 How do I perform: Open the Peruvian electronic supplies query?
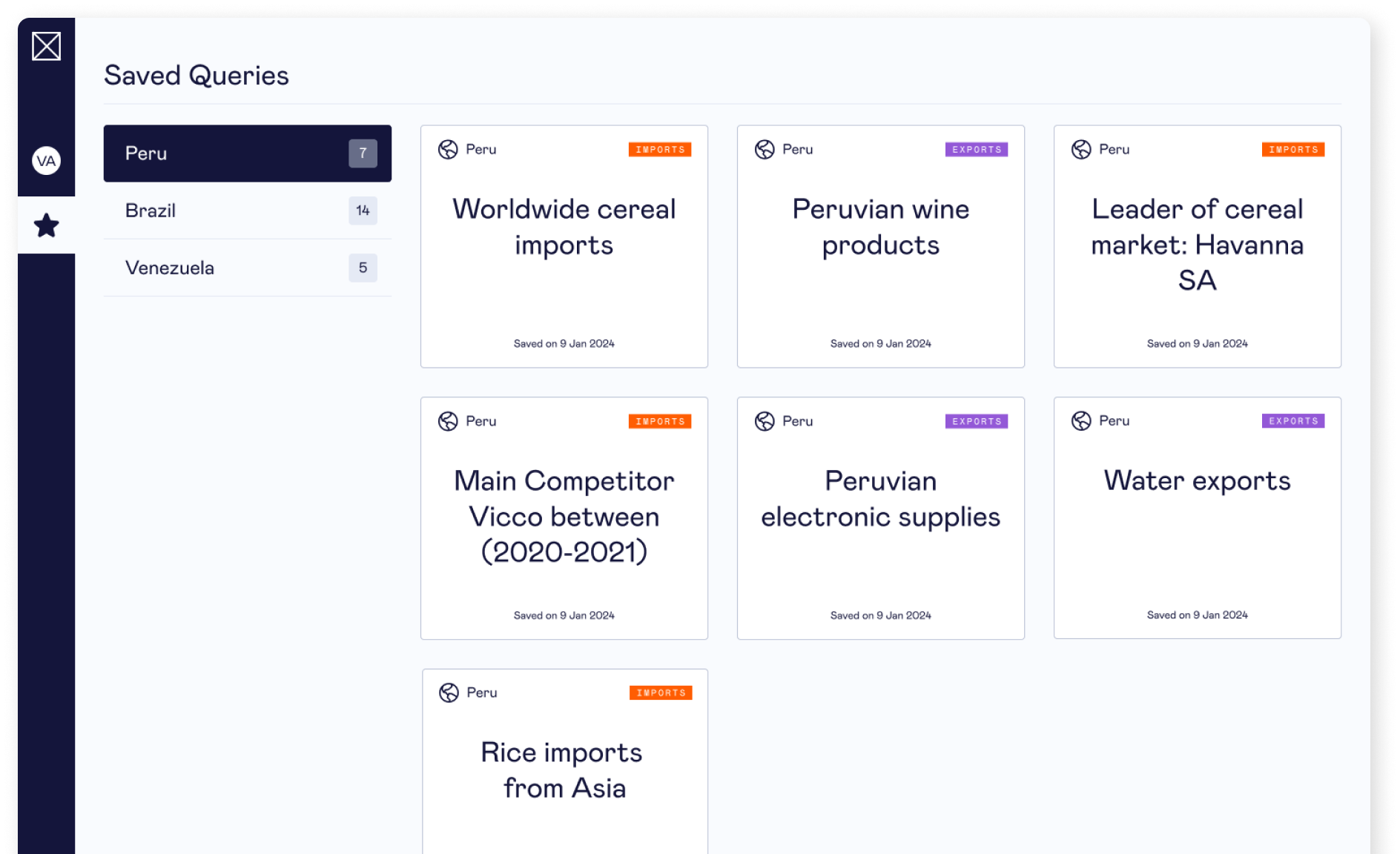tap(880, 498)
